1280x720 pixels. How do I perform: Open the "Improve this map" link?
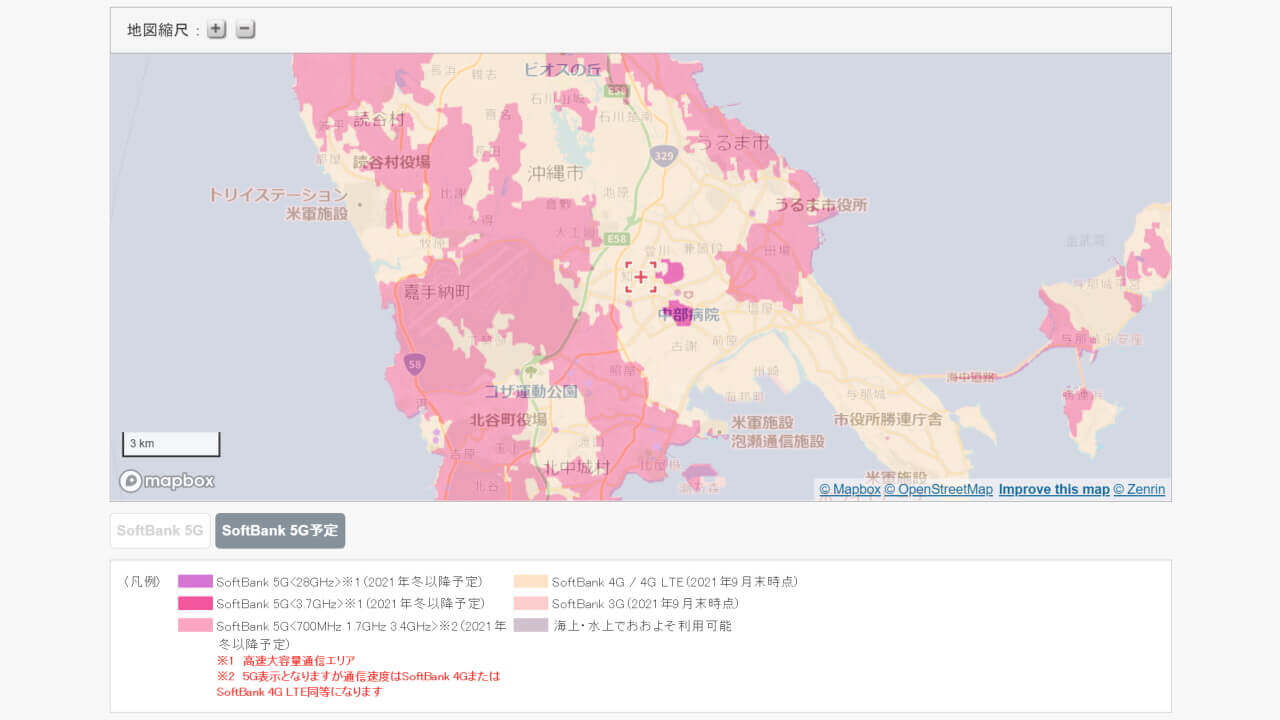click(x=1053, y=489)
